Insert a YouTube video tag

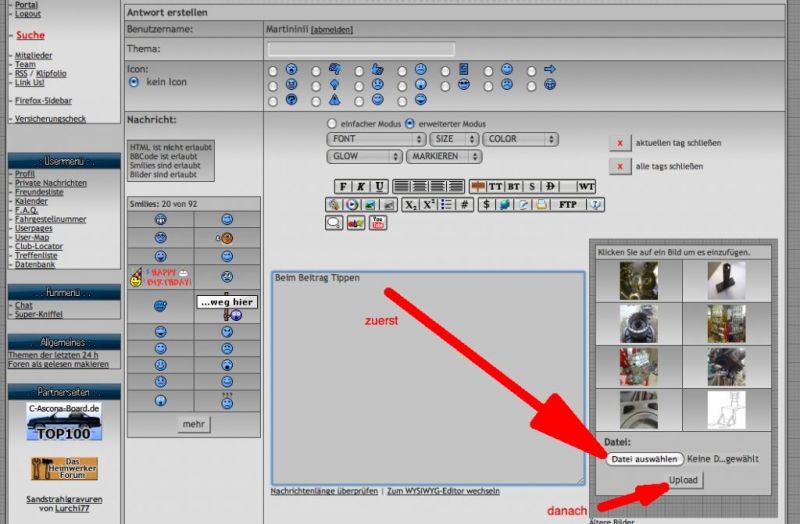point(378,223)
